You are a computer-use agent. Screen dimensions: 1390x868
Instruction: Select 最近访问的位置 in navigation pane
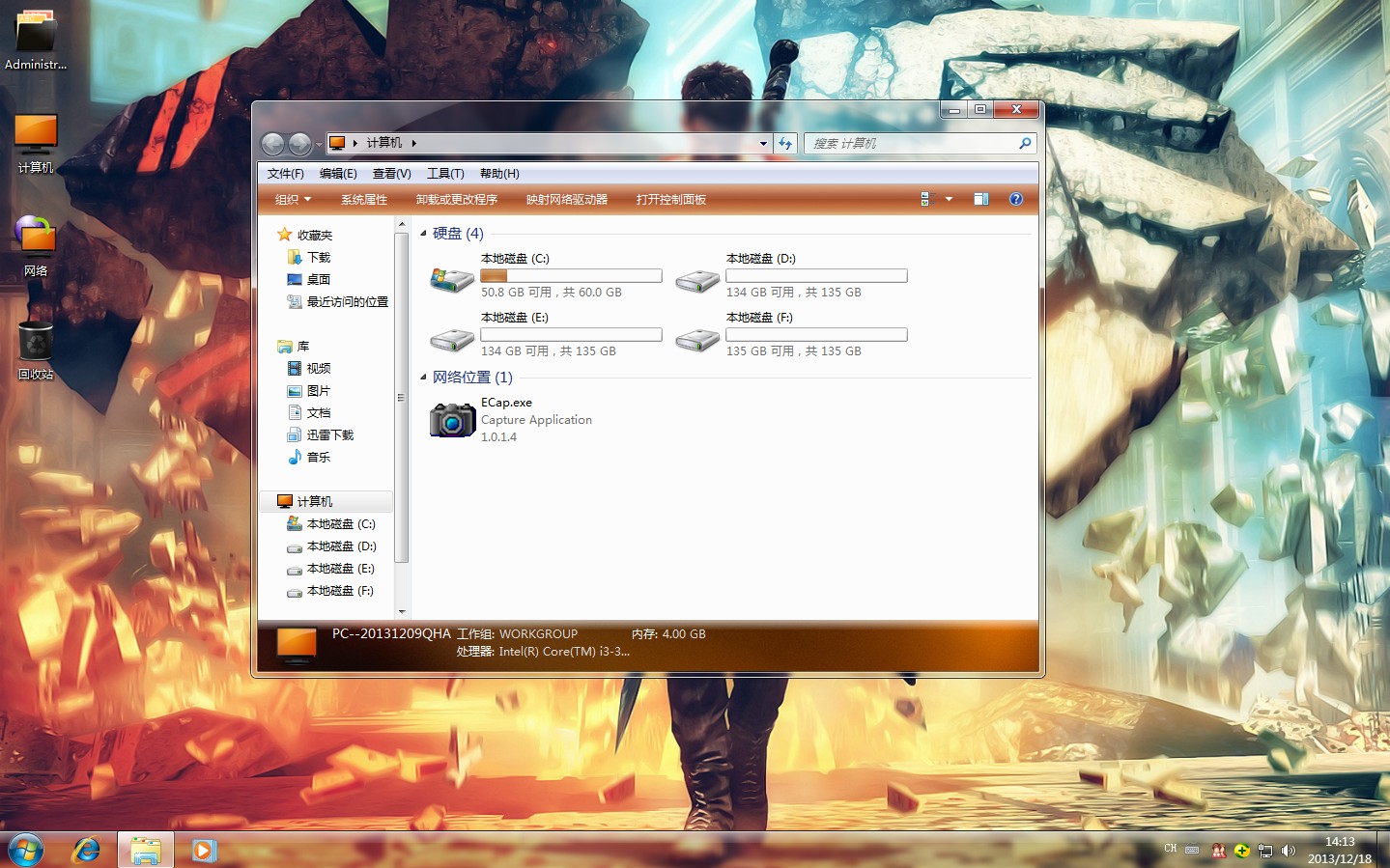pyautogui.click(x=348, y=301)
